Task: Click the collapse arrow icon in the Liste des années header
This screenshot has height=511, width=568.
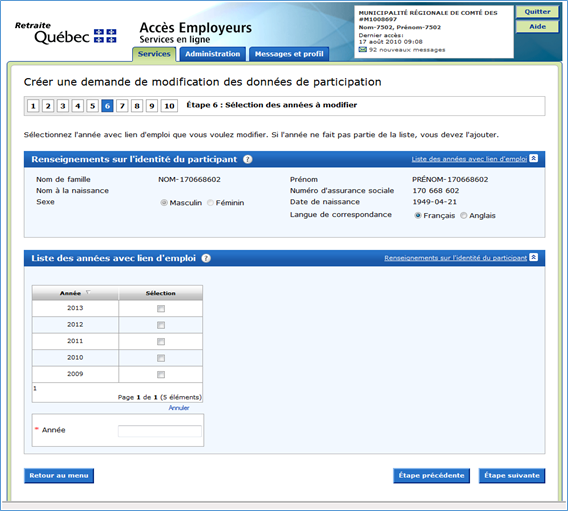Action: click(533, 257)
